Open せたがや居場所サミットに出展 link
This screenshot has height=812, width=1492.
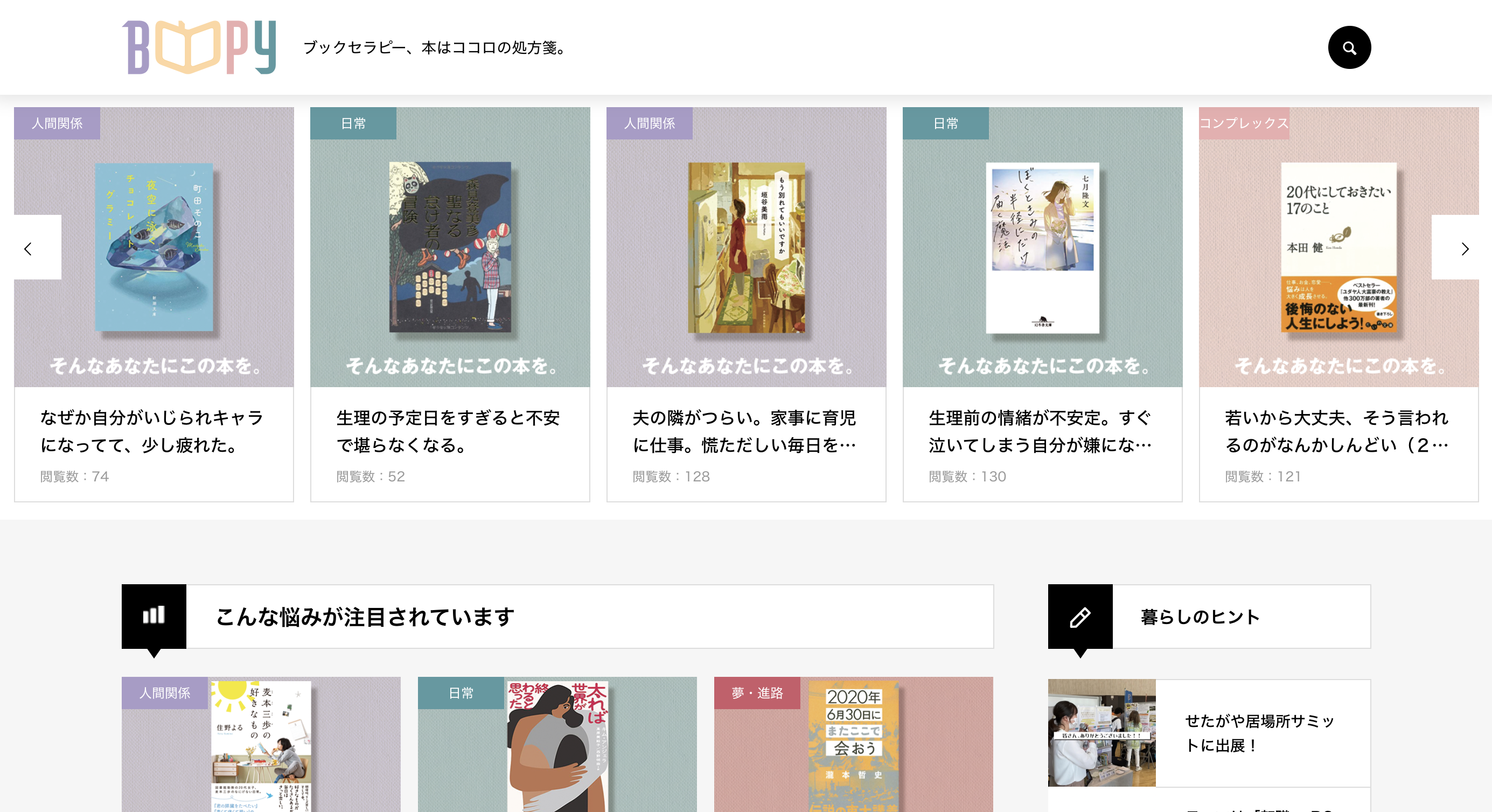coord(1259,733)
